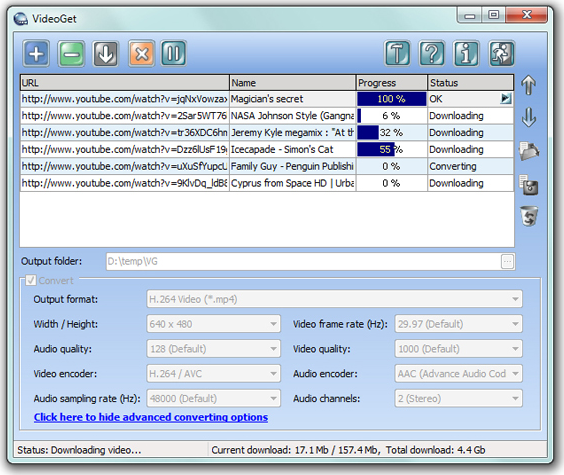Click the 6 % progress cell
Viewport: 564px width, 475px height.
pyautogui.click(x=392, y=116)
